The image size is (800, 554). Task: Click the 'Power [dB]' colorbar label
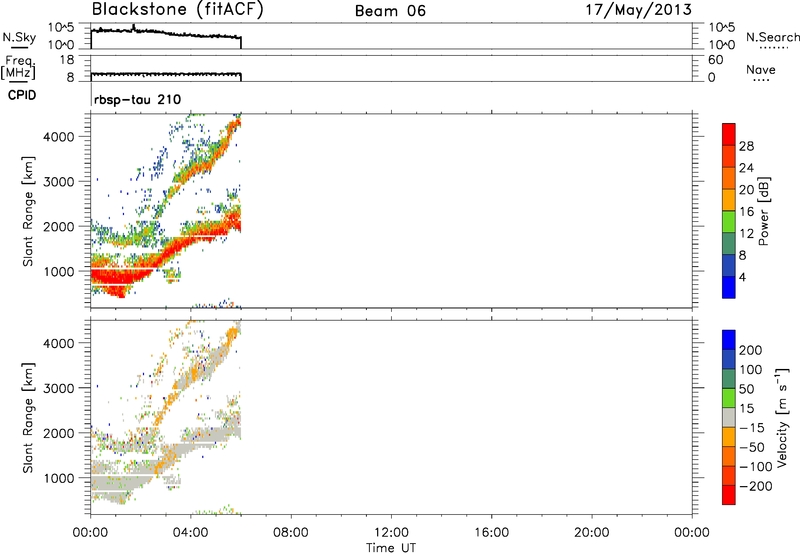tap(763, 211)
